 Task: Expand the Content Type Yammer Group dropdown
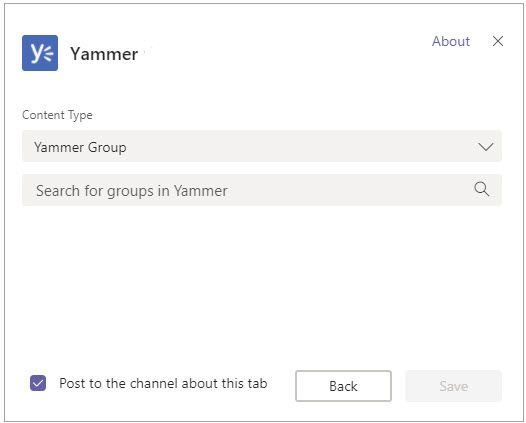tap(262, 146)
